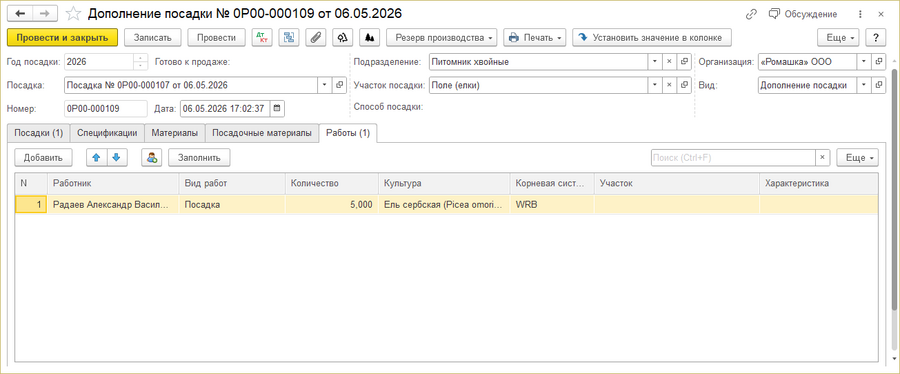This screenshot has height=374, width=900.
Task: Open the calendar picker for Дата
Action: tap(277, 108)
